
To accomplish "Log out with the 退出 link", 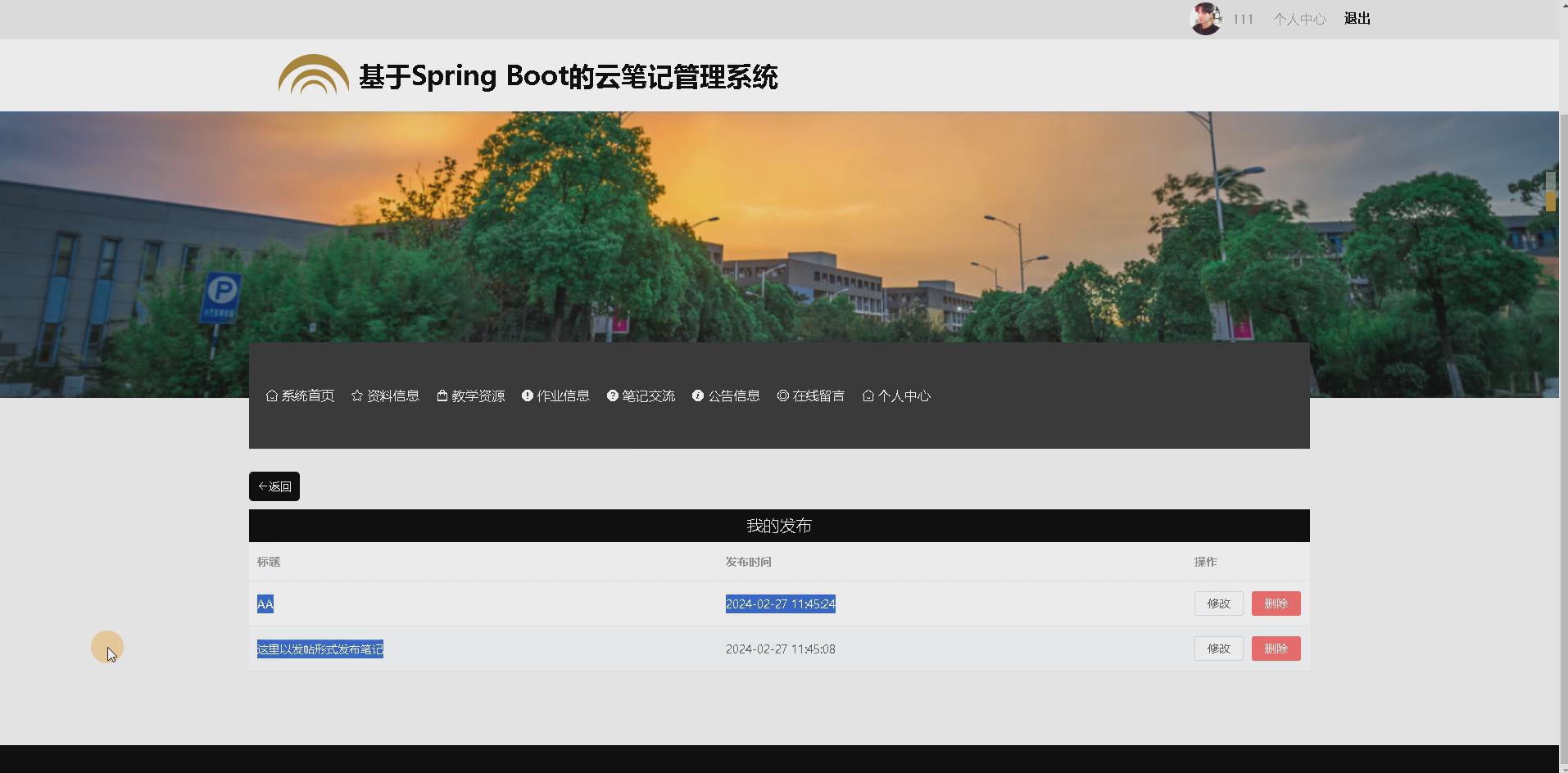I will pyautogui.click(x=1357, y=19).
